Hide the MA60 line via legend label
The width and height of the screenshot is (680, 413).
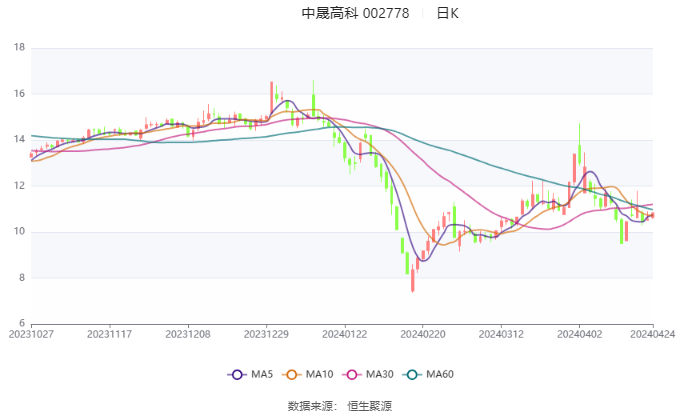(x=440, y=374)
